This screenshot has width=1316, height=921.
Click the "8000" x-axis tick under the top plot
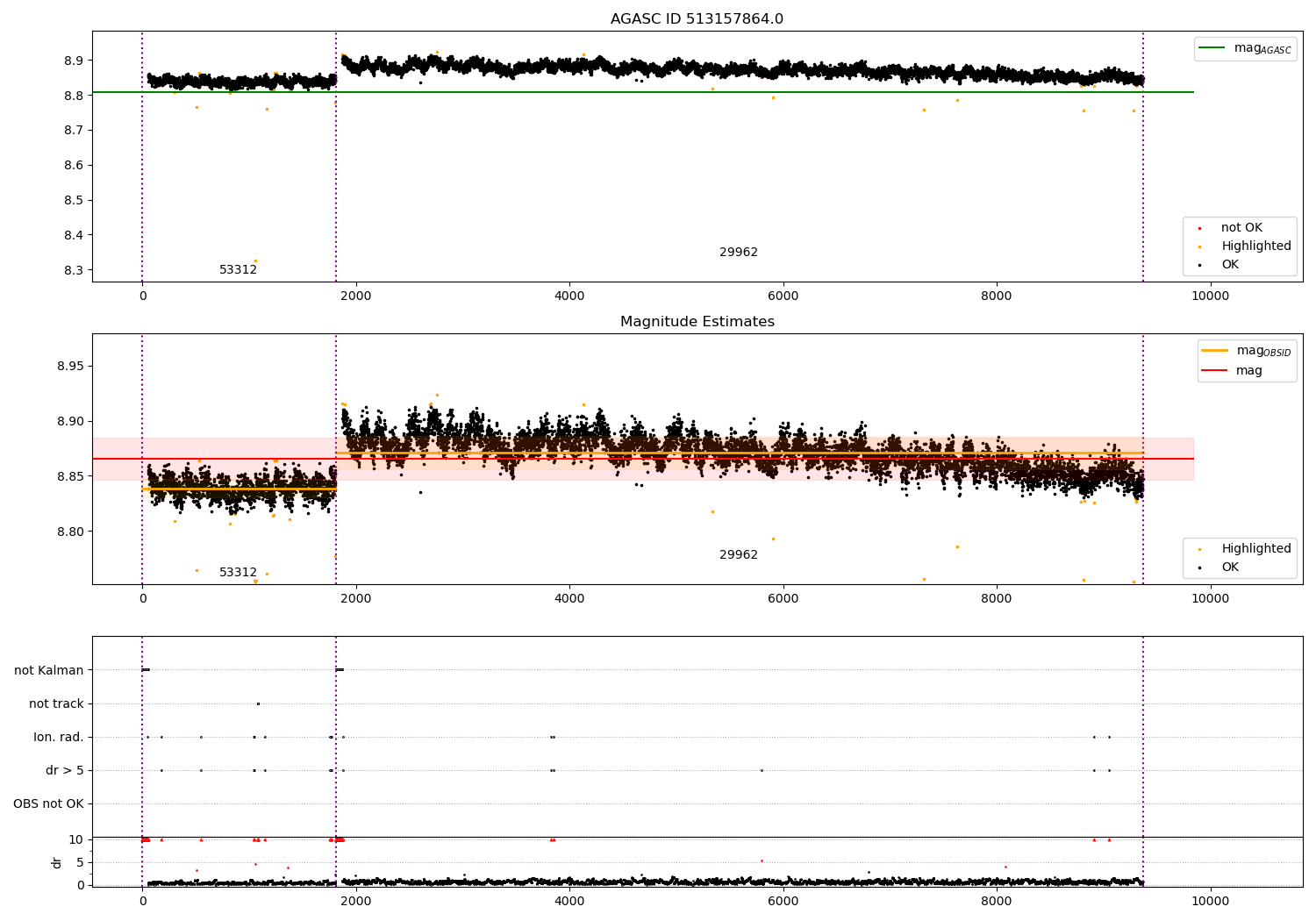[x=997, y=296]
